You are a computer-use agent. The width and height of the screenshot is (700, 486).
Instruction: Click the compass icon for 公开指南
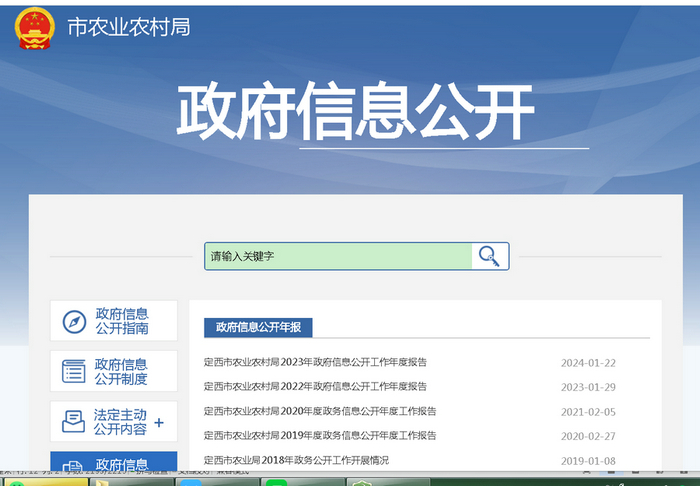(x=74, y=321)
